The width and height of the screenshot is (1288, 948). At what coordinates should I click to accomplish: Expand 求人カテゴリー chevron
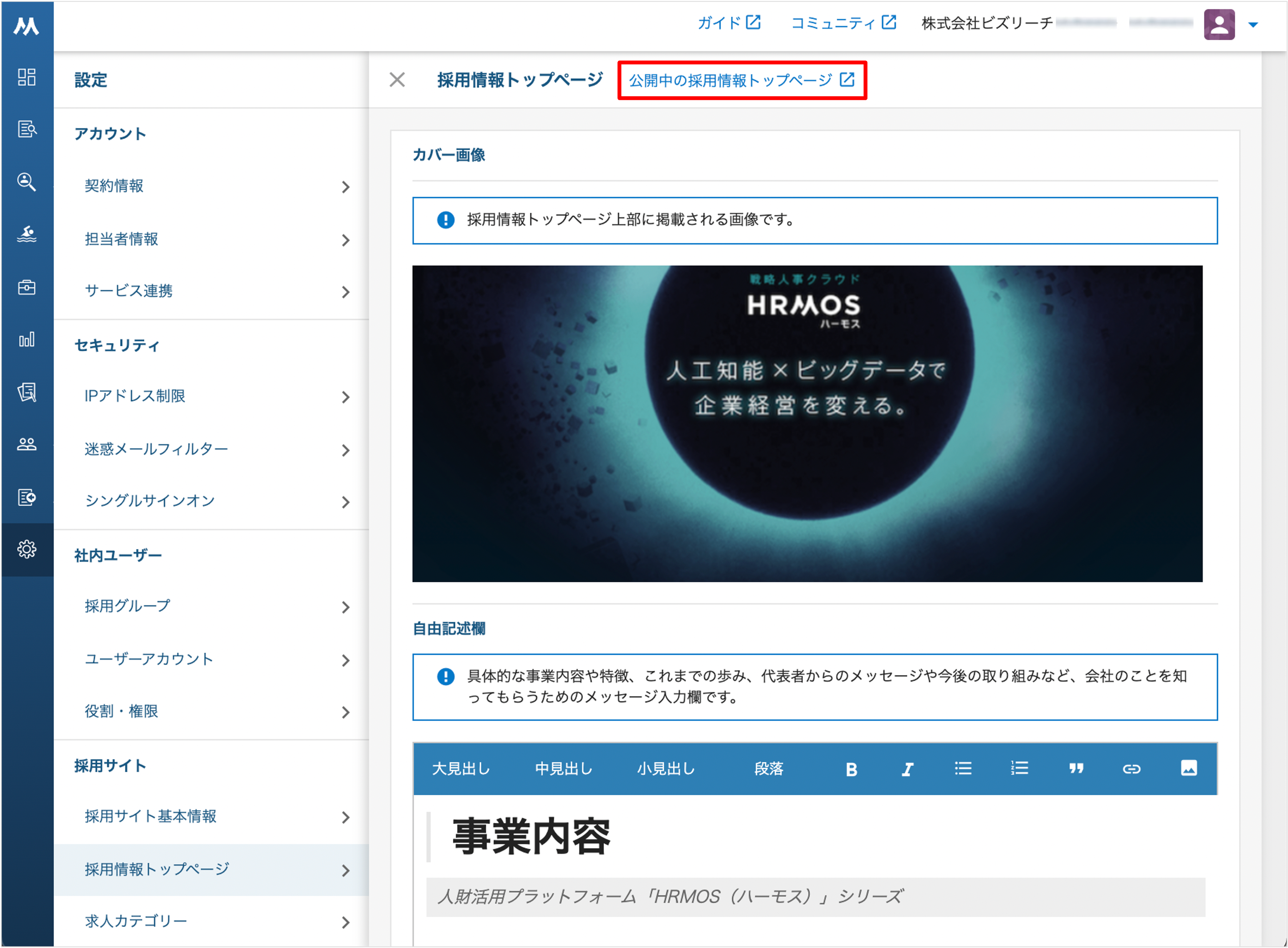tap(346, 922)
